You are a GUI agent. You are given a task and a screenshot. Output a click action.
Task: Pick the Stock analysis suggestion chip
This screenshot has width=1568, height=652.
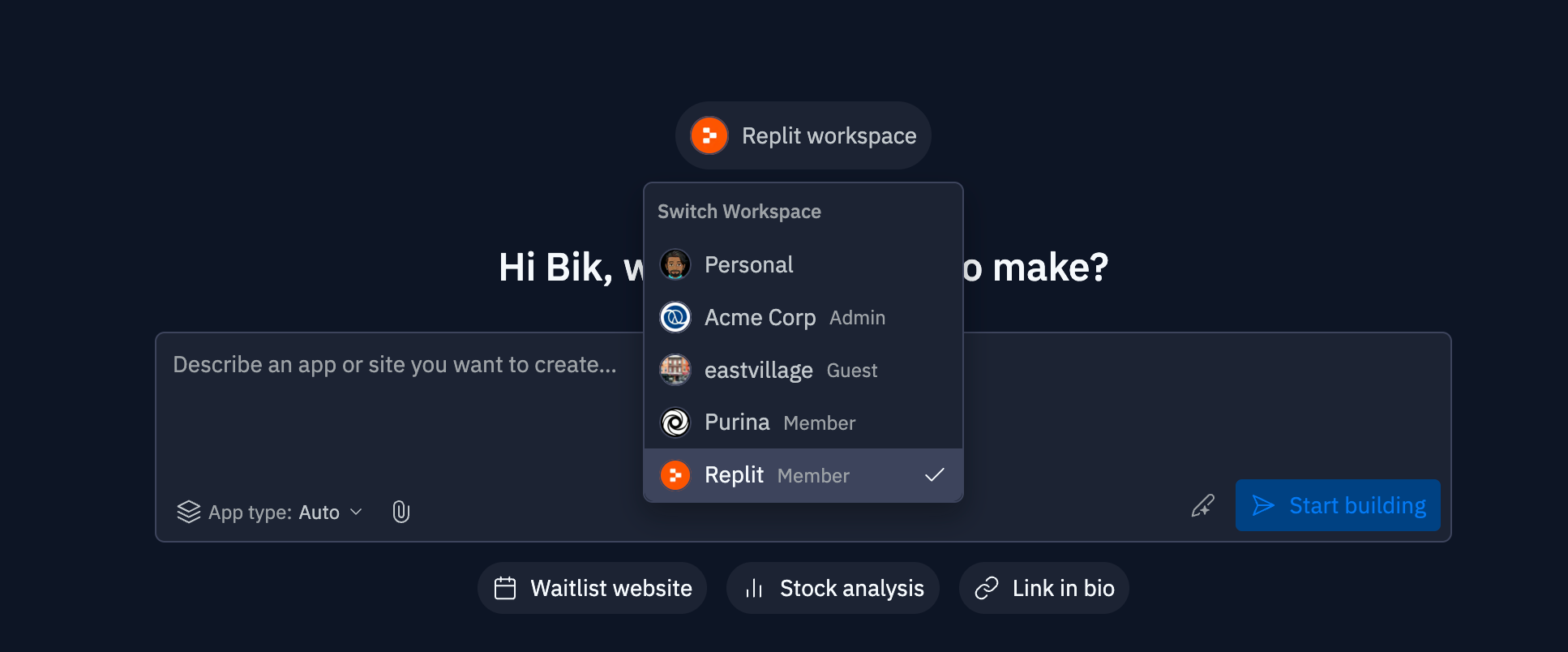[833, 588]
